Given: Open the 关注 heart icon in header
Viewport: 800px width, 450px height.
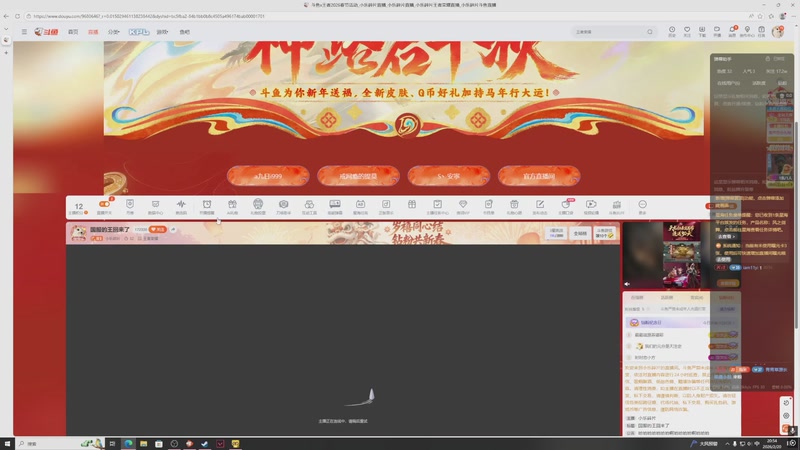Looking at the screenshot, I should 687,32.
